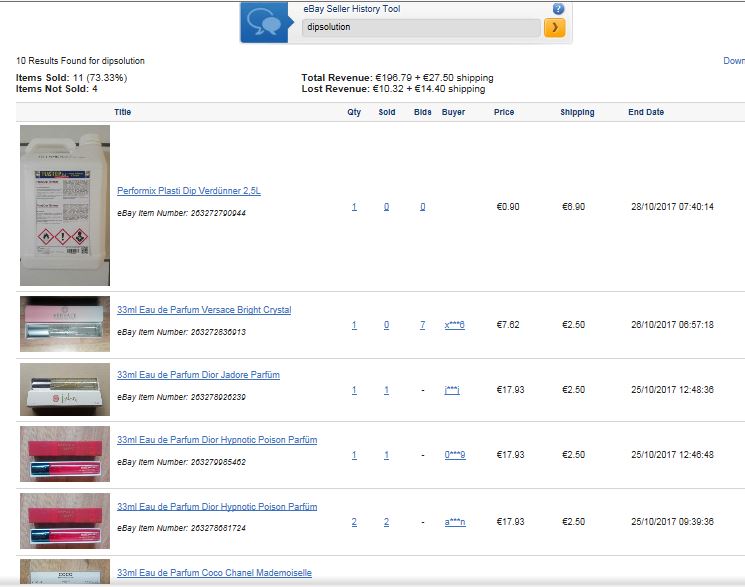This screenshot has width=745, height=587.
Task: Open 33ml Eau de Parfum Coco Chanel Mademoiselle link
Action: (x=214, y=573)
